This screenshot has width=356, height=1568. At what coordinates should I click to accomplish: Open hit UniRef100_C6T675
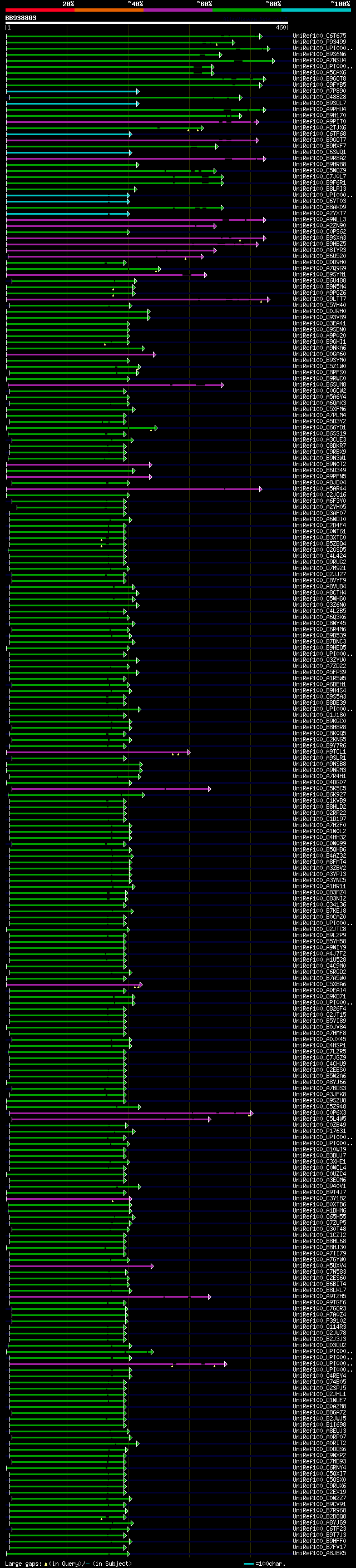pyautogui.click(x=319, y=36)
